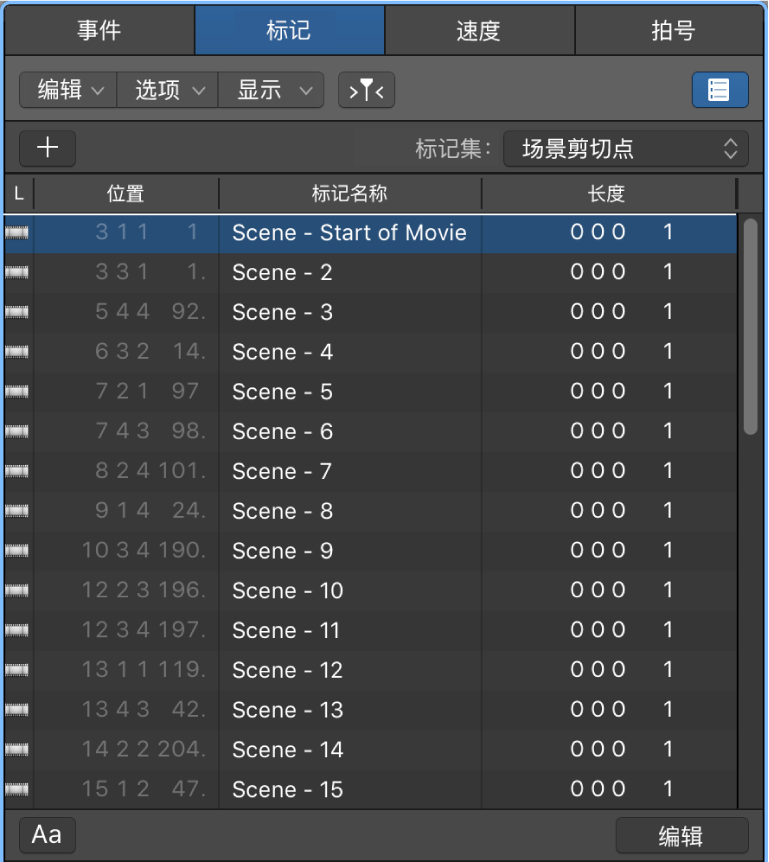Click the film icon for Scene - 5
Screen dimensions: 769x862
(17, 392)
